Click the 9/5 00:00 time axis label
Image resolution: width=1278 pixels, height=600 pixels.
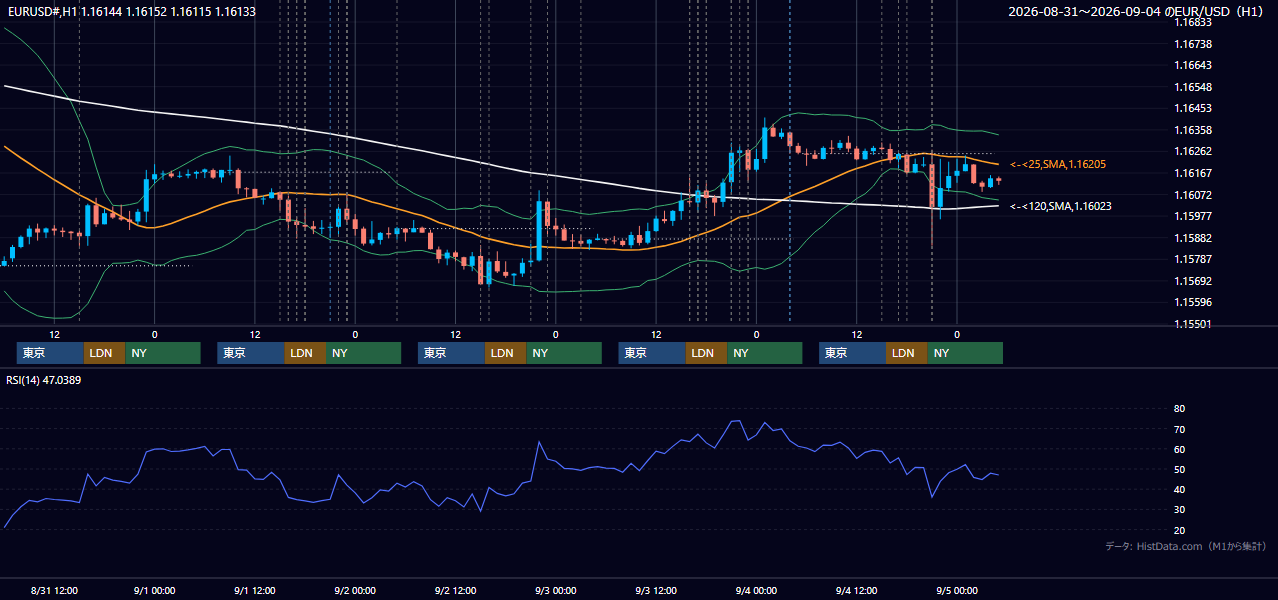(957, 591)
